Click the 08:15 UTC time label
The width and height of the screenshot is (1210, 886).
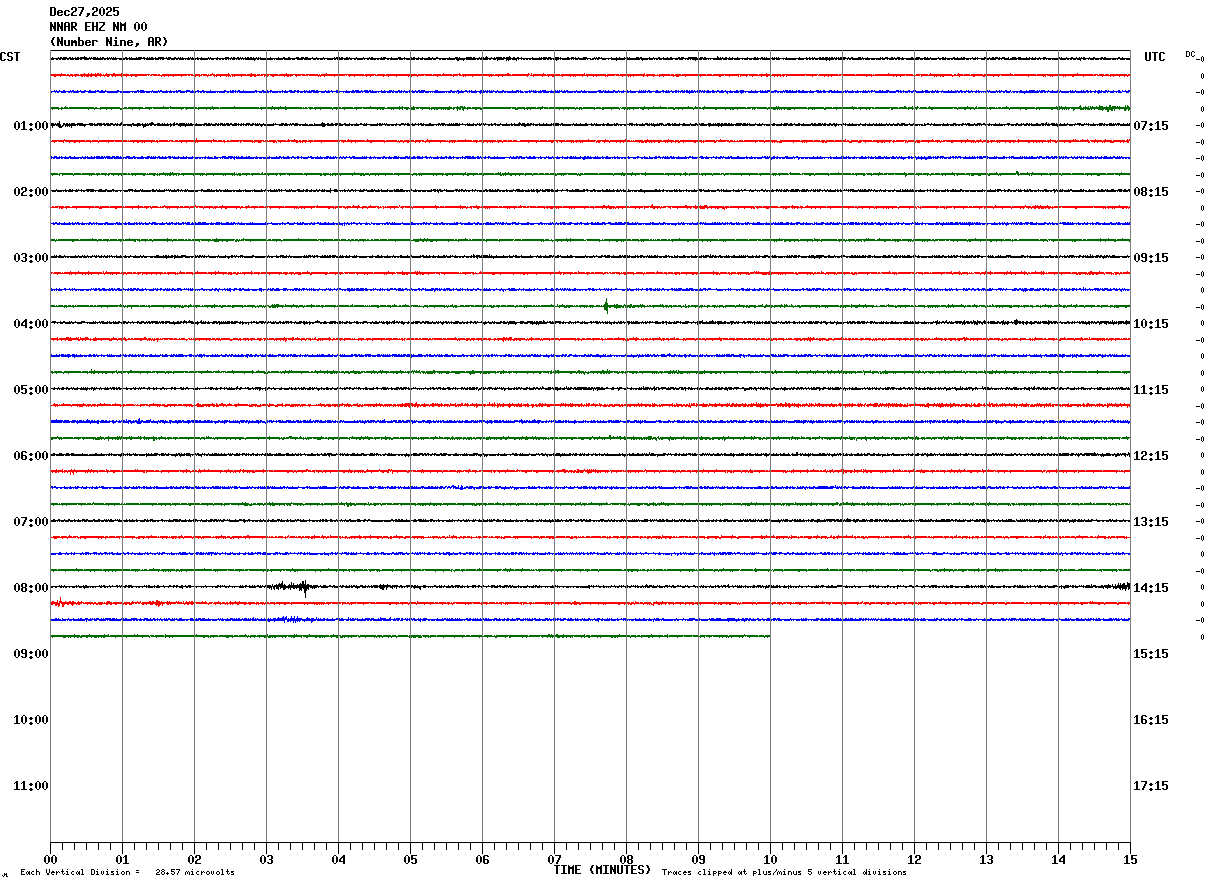click(1151, 192)
